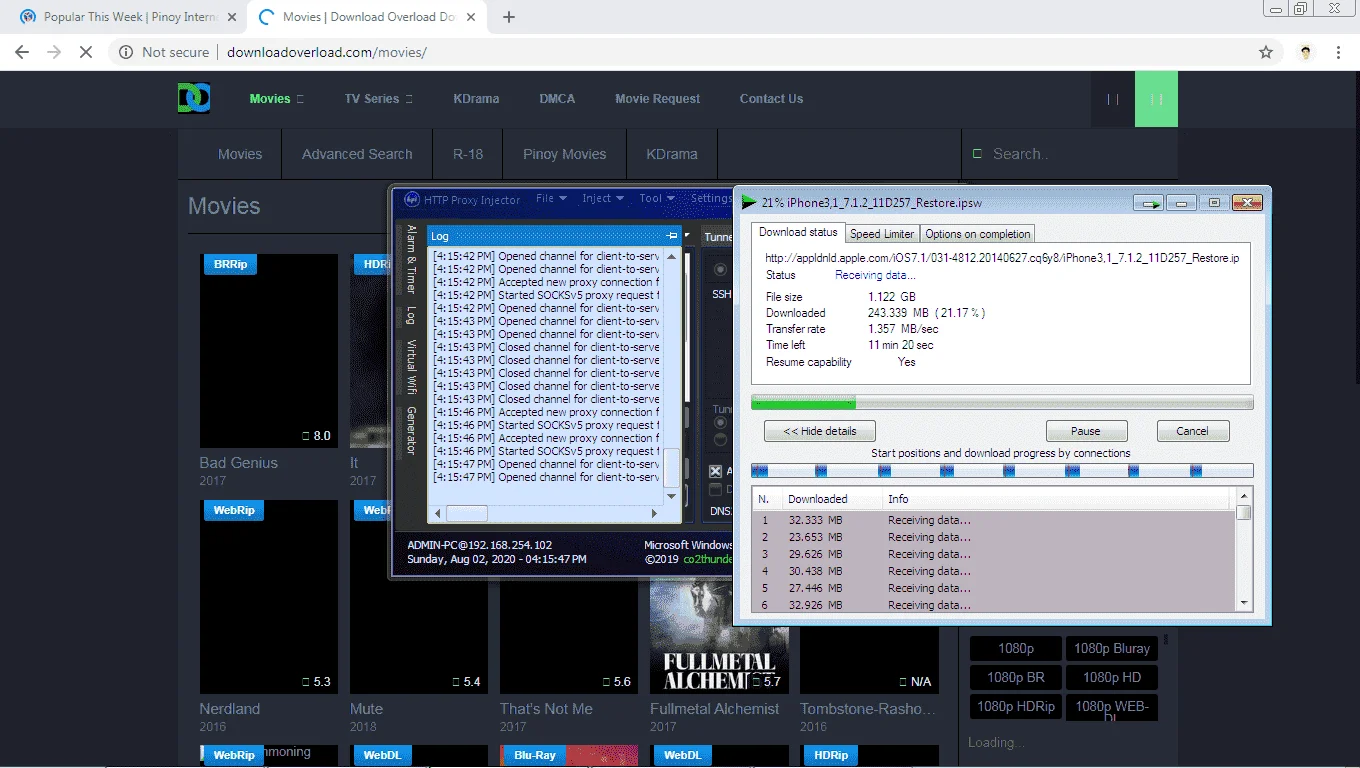Viewport: 1360px width, 768px height.
Task: Stop the page loading with the X button
Action: (x=86, y=52)
